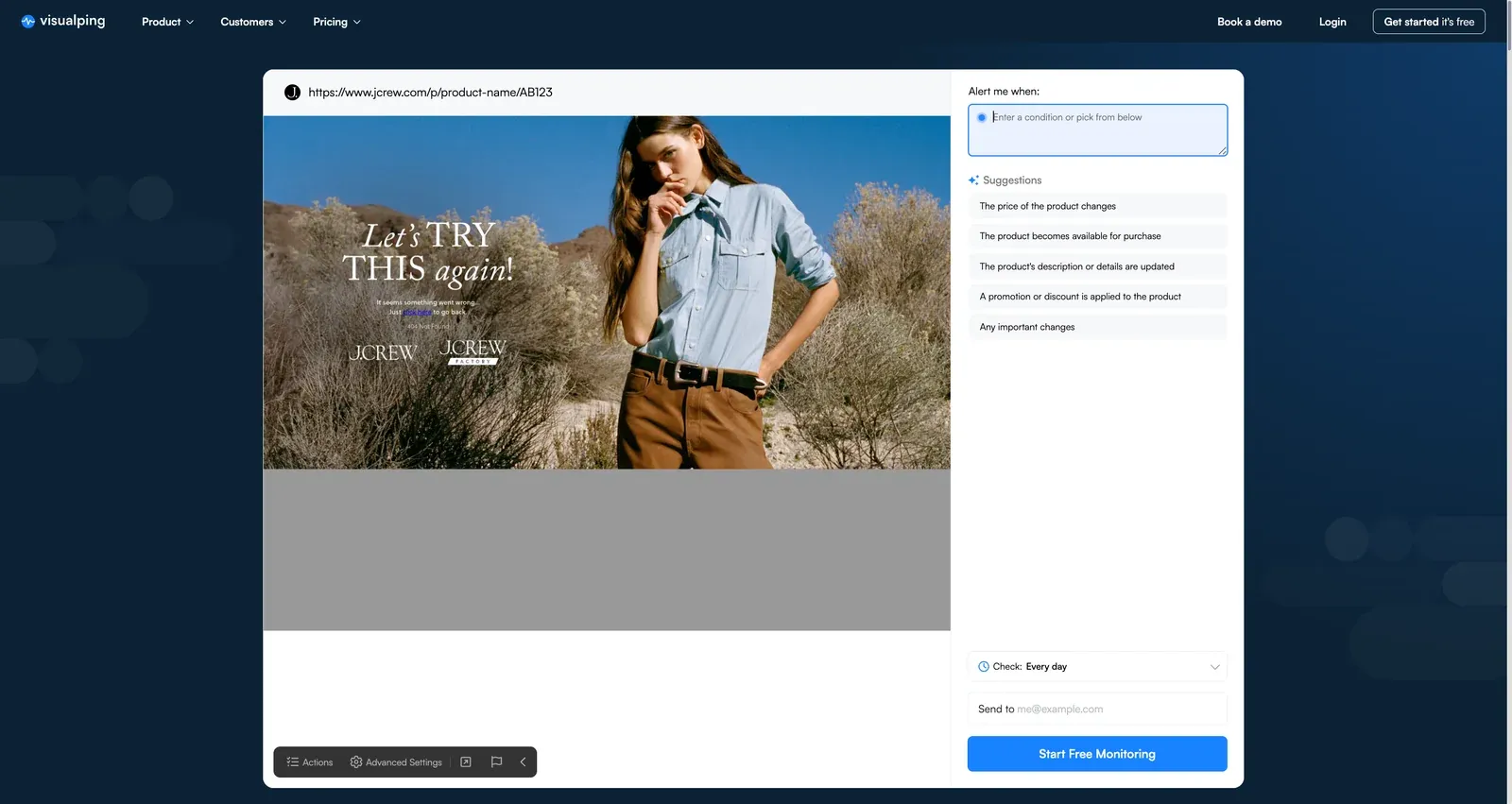Select 'The product becomes available for purchase'
The width and height of the screenshot is (1512, 804).
click(x=1097, y=236)
